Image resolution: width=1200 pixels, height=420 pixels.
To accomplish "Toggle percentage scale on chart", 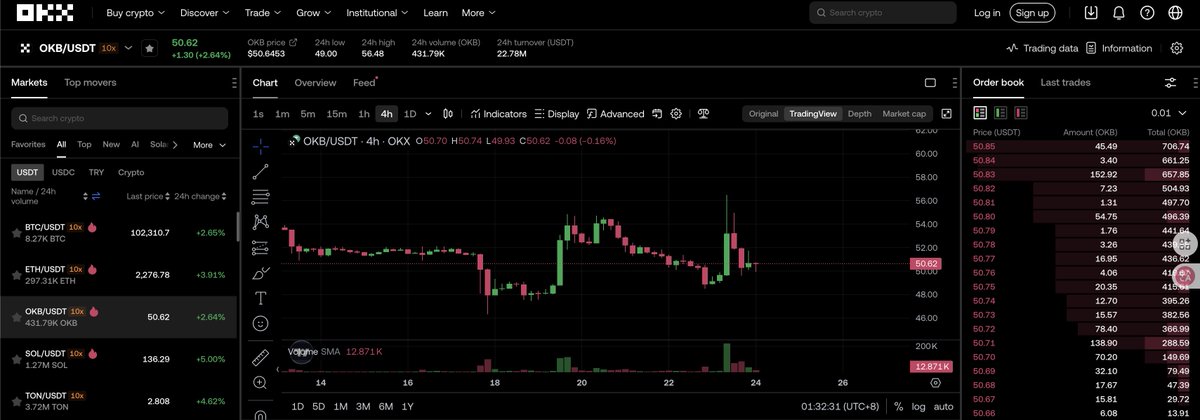I will (x=898, y=407).
